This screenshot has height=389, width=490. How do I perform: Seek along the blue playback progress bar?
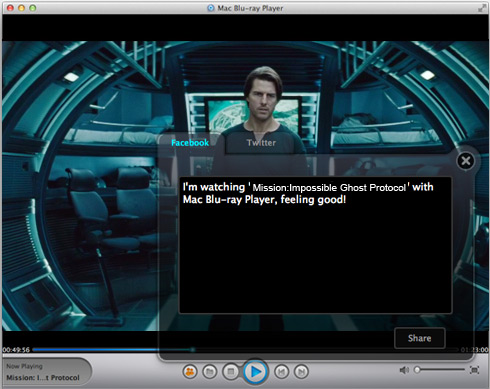coord(245,350)
